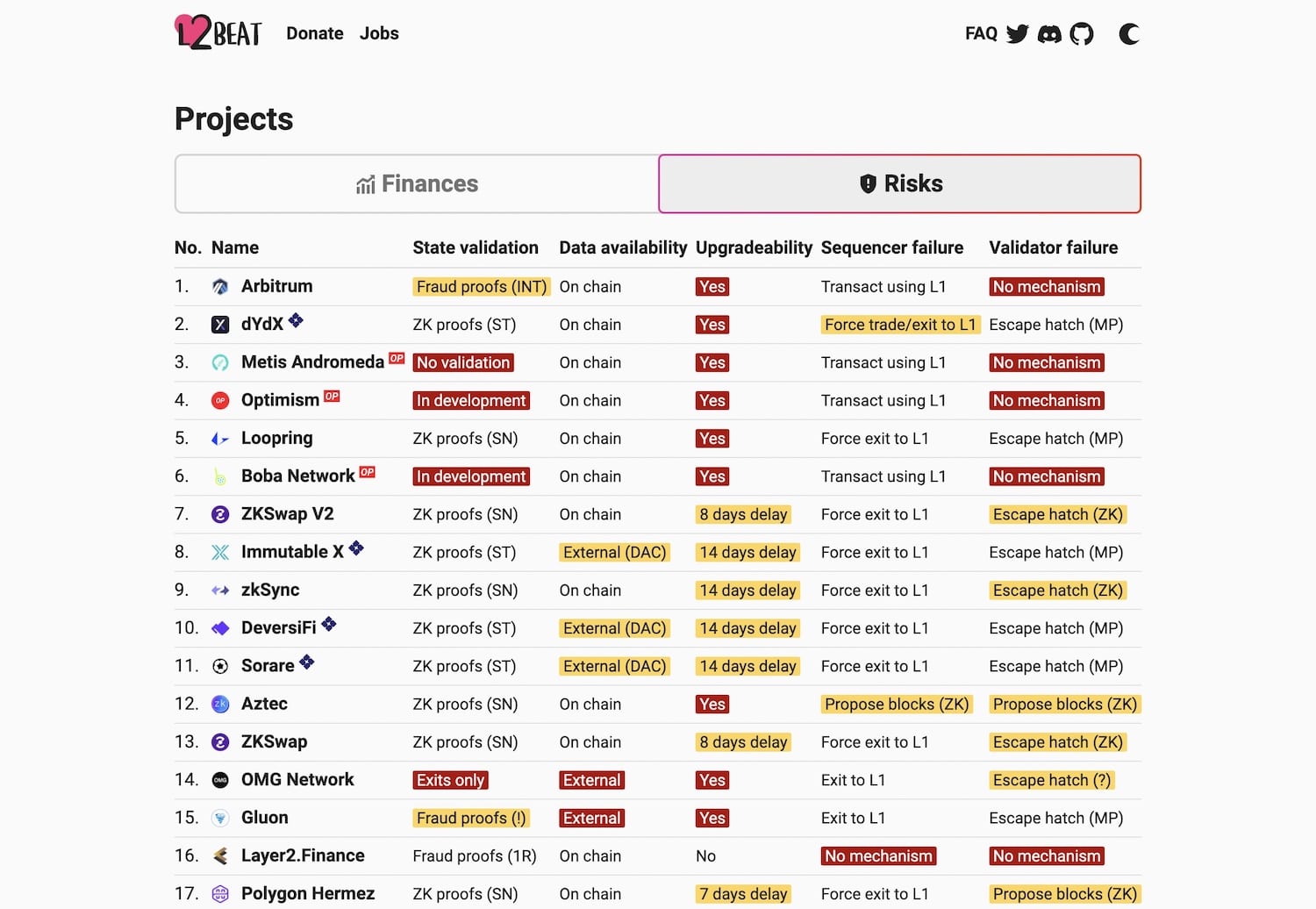Image resolution: width=1316 pixels, height=909 pixels.
Task: Open the Twitter bird icon
Action: [1018, 34]
